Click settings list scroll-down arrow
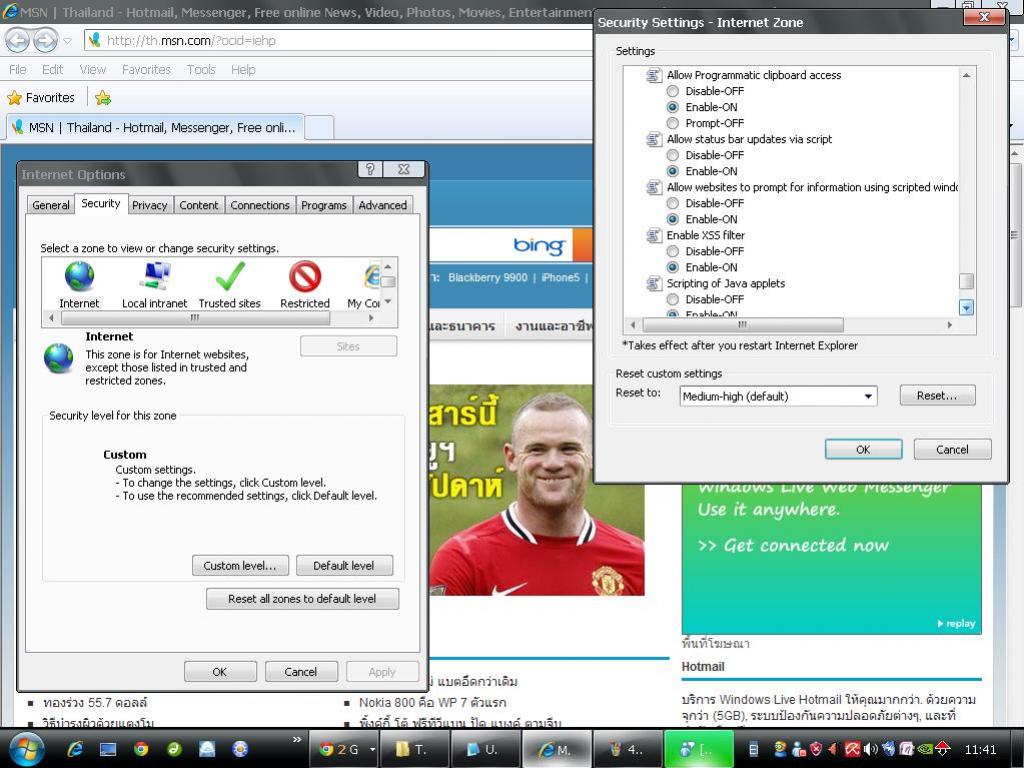 pos(966,308)
